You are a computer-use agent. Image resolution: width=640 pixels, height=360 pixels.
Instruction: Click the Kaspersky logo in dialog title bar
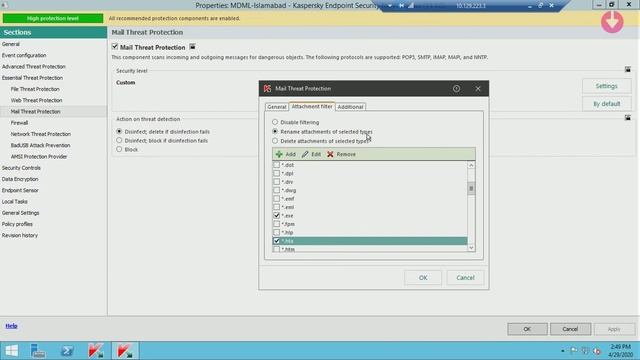tap(267, 89)
